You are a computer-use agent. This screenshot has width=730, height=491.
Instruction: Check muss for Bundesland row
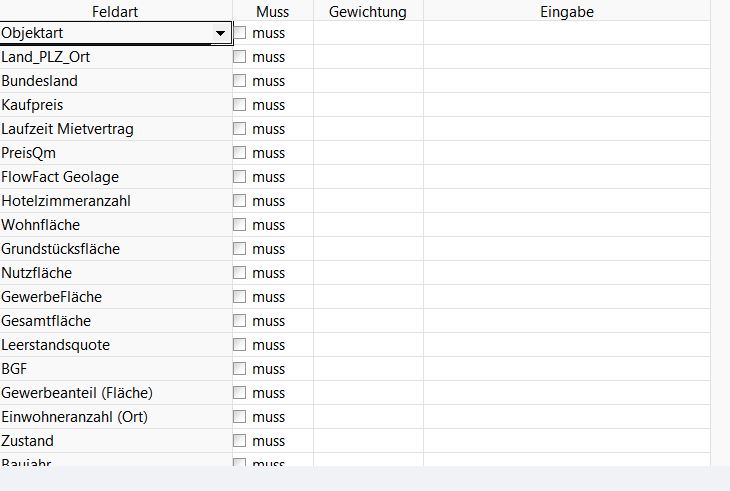coord(240,81)
